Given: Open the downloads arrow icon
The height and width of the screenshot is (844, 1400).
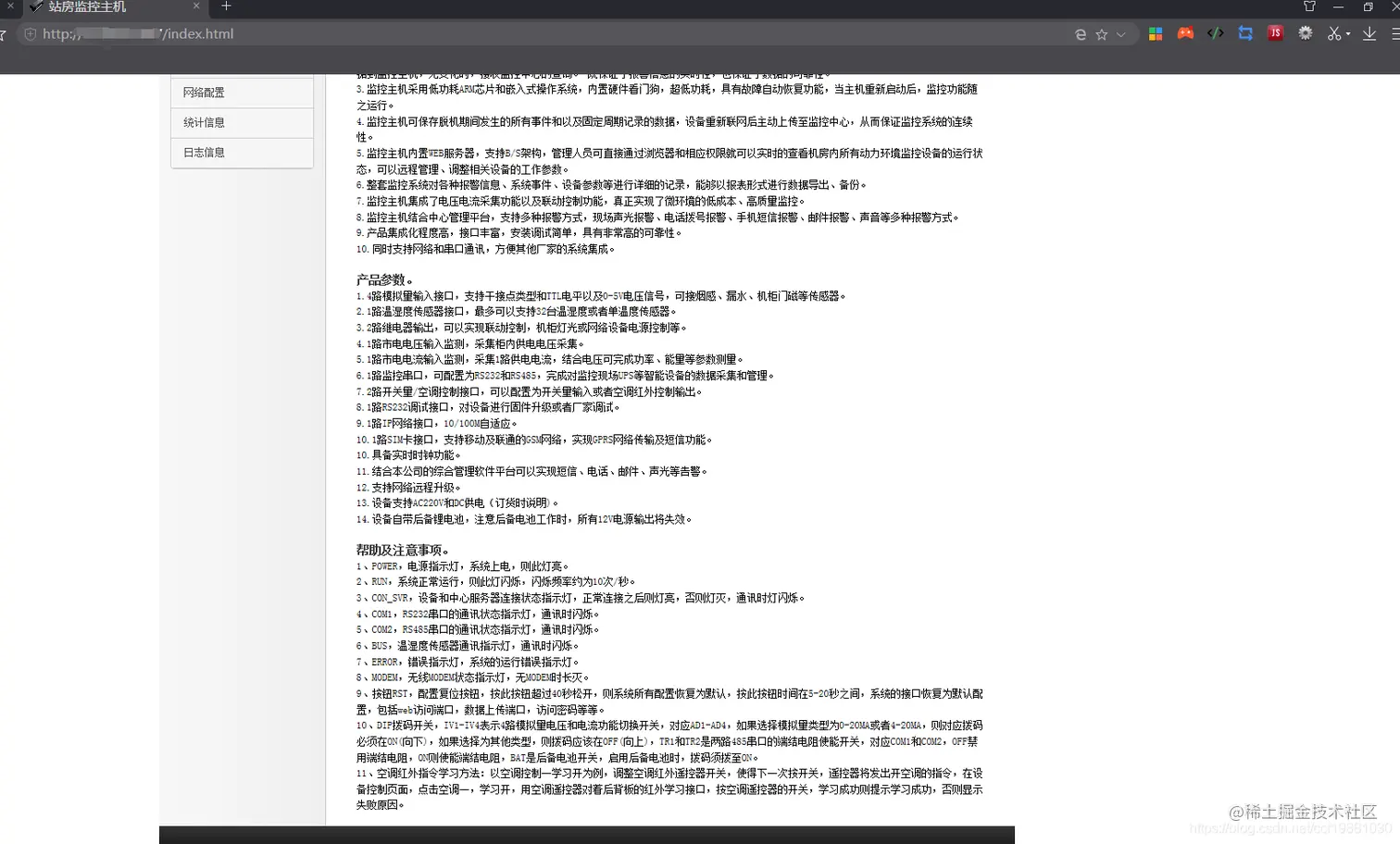Looking at the screenshot, I should click(x=1369, y=34).
